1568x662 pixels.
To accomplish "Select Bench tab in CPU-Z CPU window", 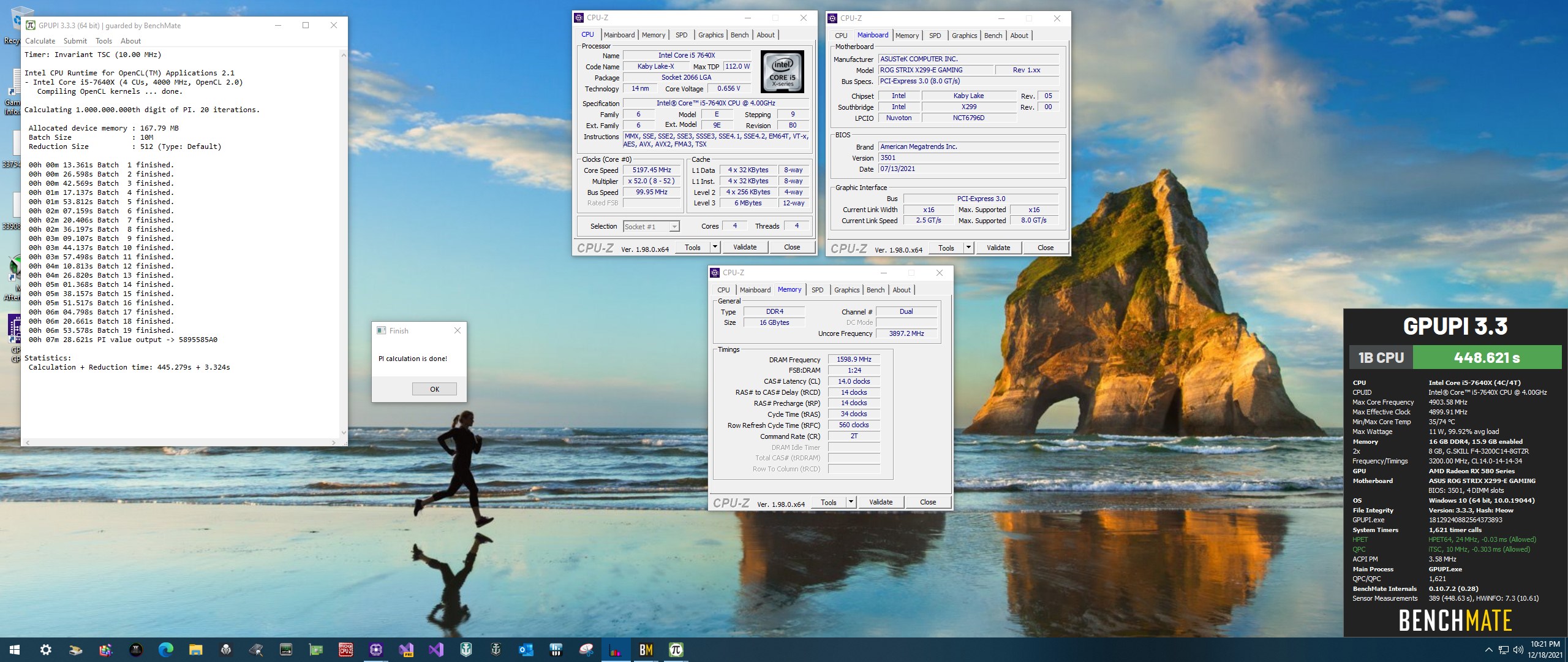I will pyautogui.click(x=739, y=35).
